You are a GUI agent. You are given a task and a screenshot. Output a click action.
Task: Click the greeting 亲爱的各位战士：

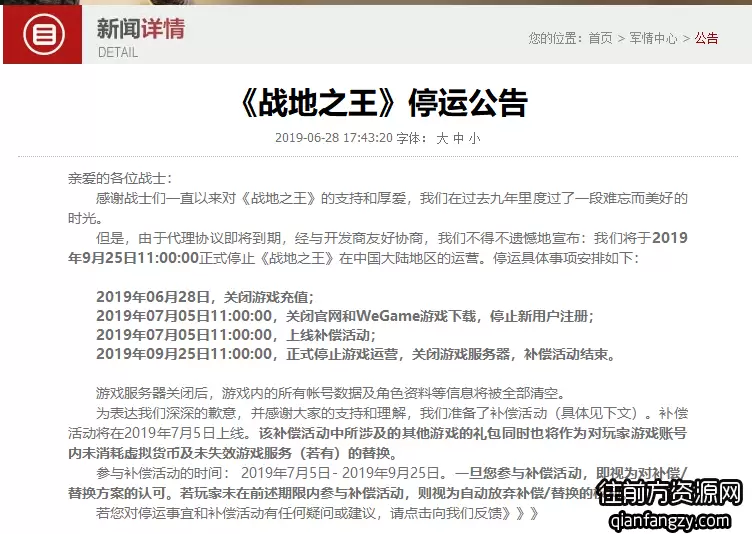(120, 178)
